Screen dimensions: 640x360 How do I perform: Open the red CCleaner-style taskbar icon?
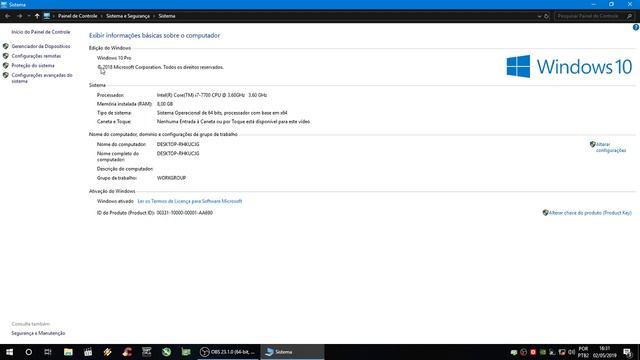click(x=127, y=352)
